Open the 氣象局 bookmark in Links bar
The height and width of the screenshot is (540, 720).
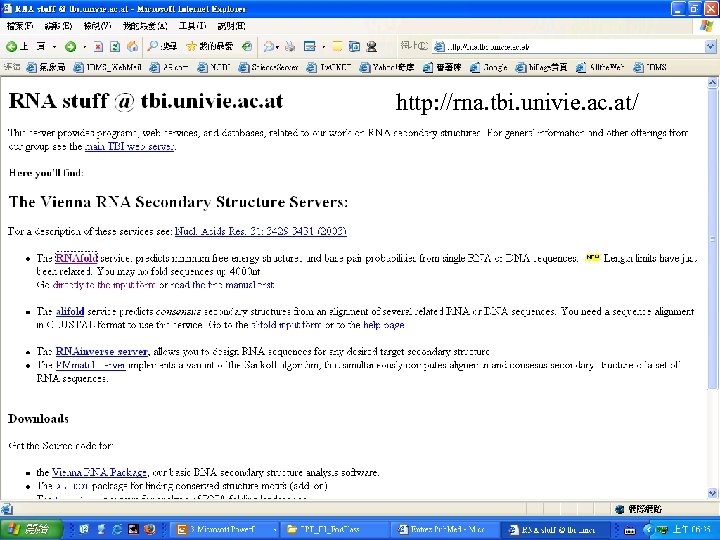click(46, 68)
